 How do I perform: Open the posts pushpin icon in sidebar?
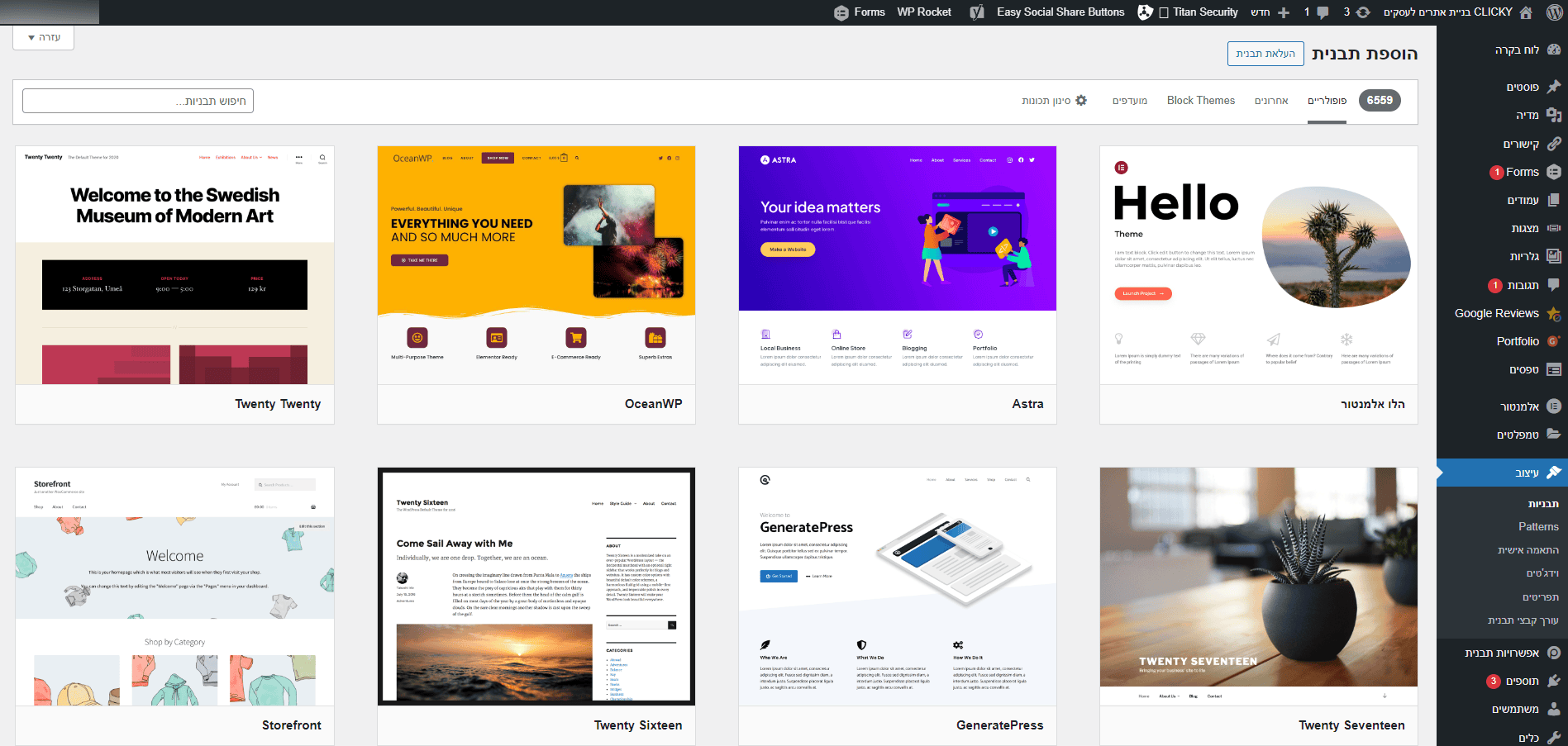click(x=1554, y=87)
